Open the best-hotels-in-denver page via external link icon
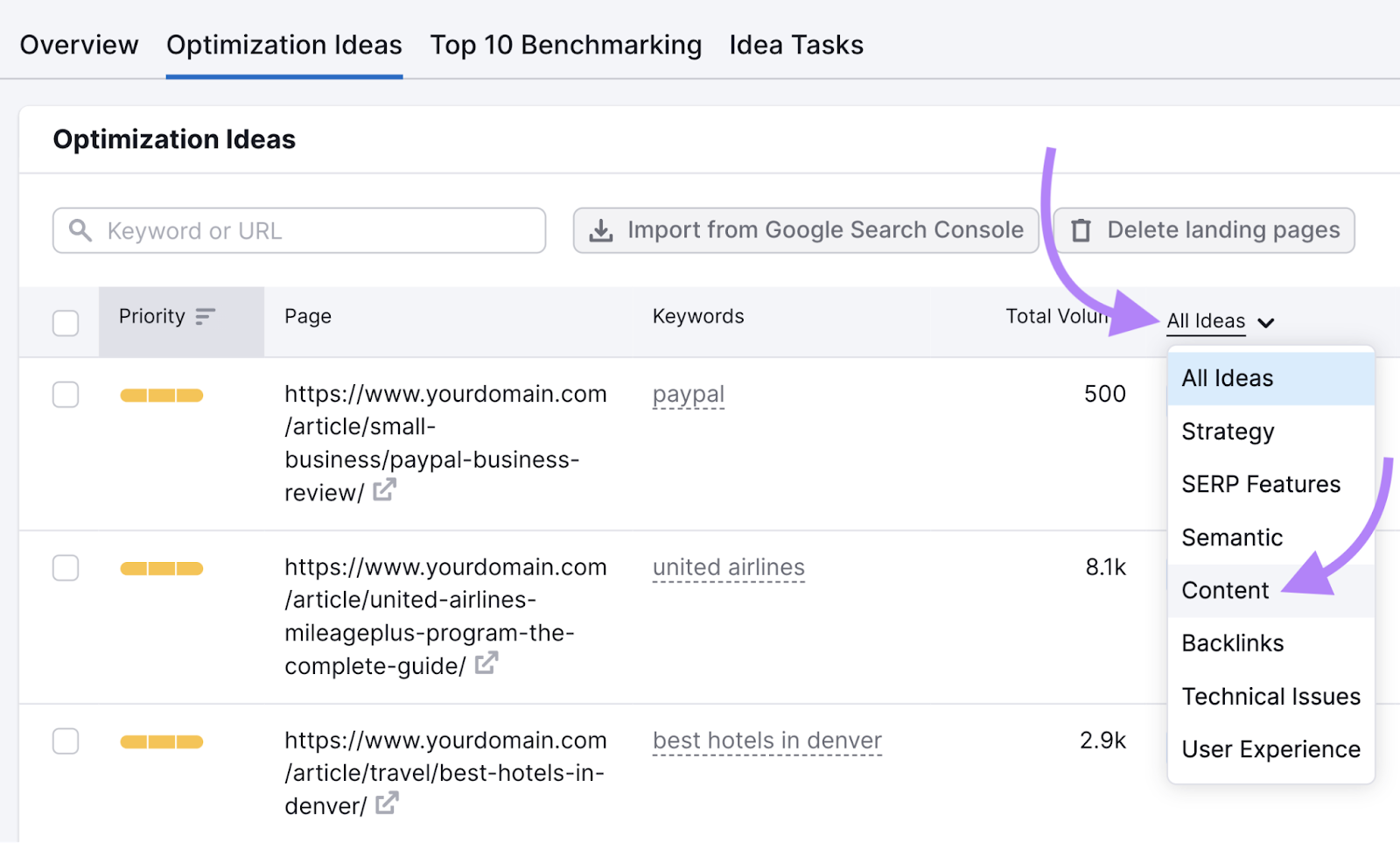Screen dimensions: 1400x843 click(x=386, y=803)
